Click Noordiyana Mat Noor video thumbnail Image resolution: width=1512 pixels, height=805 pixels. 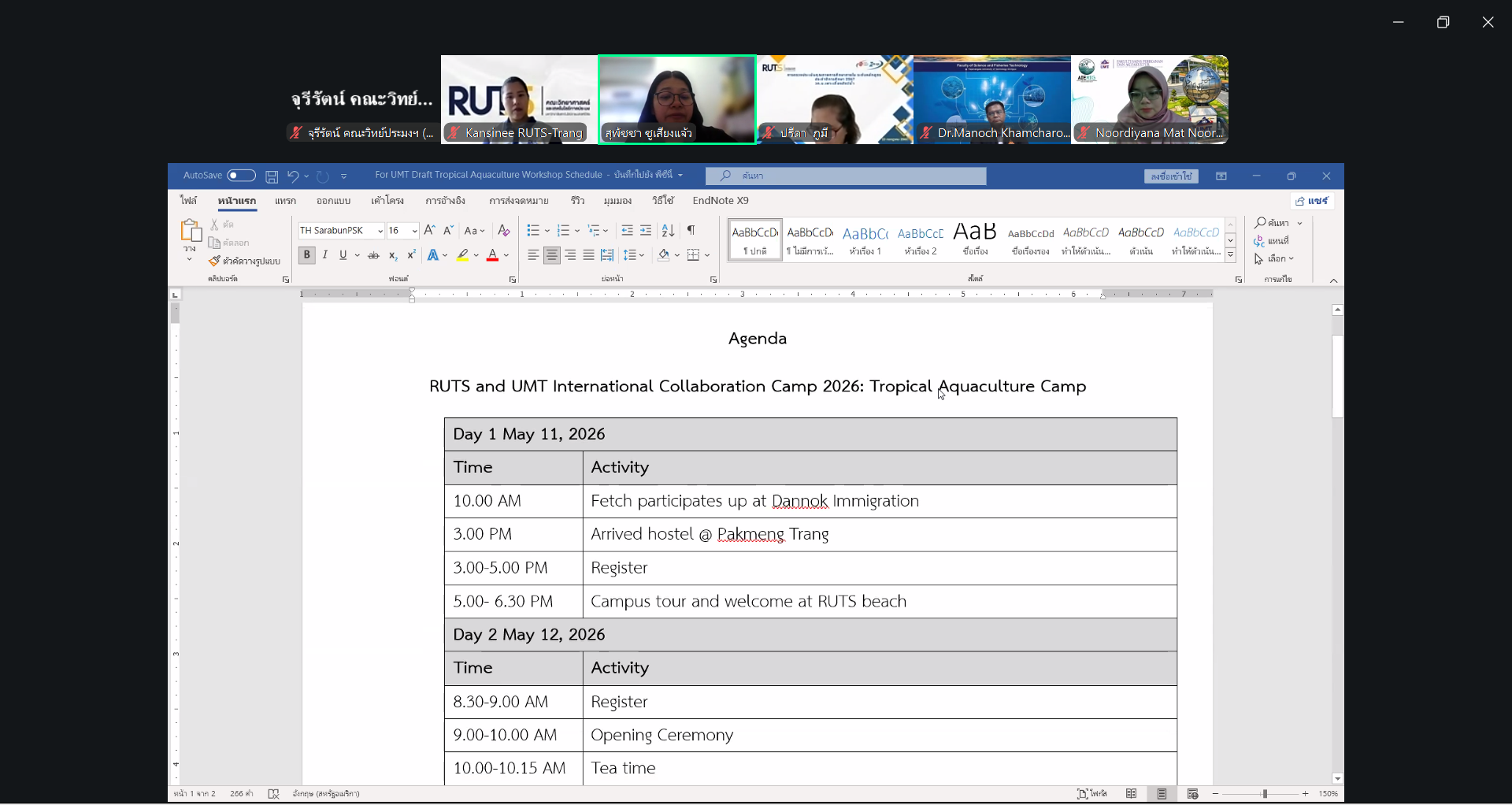pyautogui.click(x=1150, y=99)
